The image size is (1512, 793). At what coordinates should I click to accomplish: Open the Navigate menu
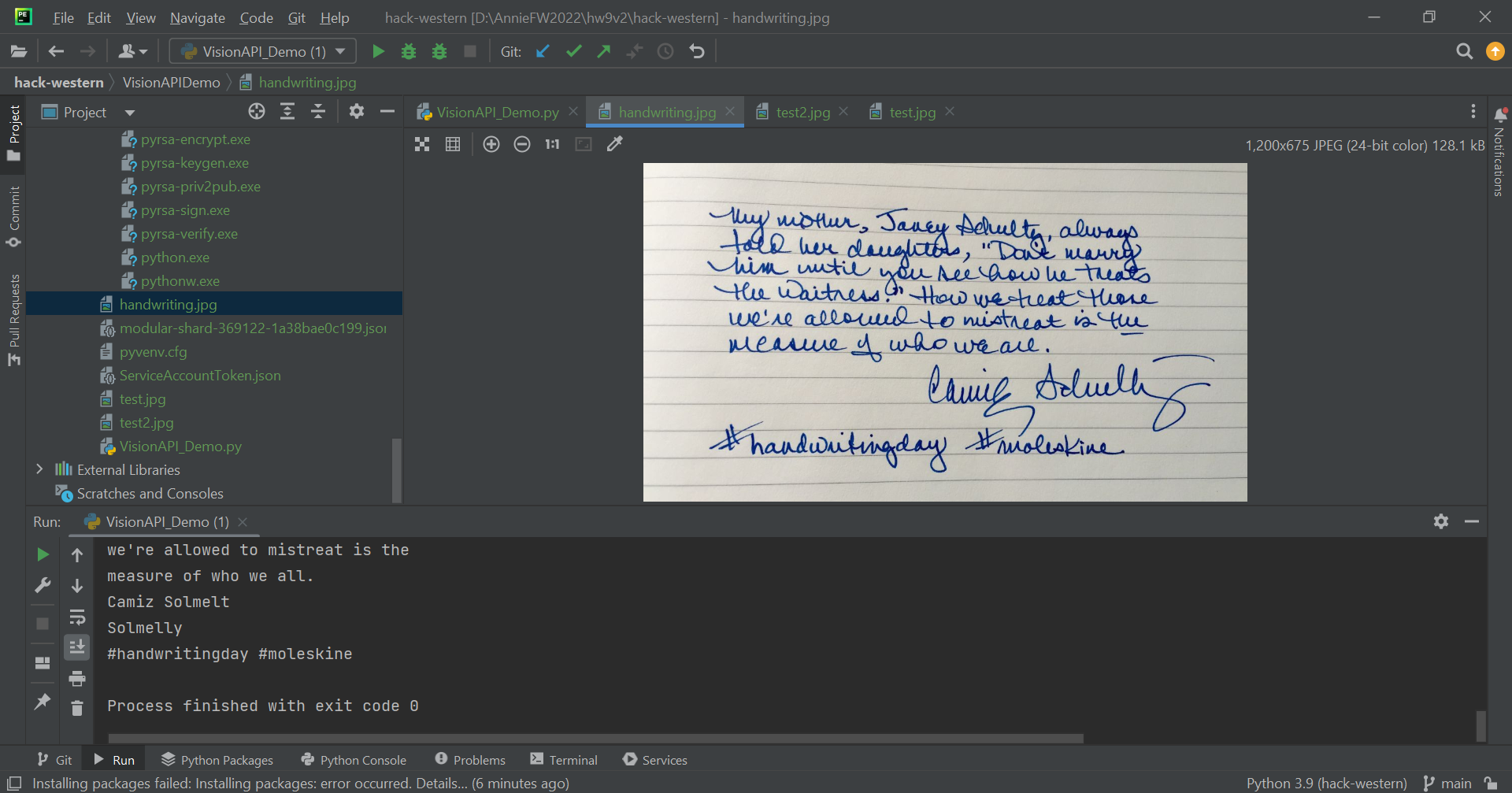coord(198,17)
